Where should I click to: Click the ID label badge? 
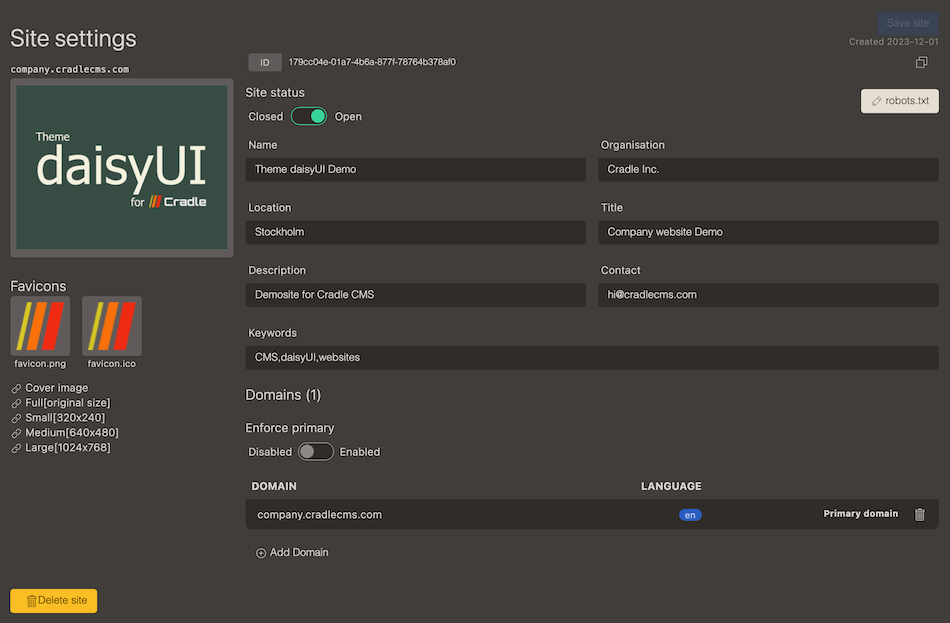coord(265,62)
